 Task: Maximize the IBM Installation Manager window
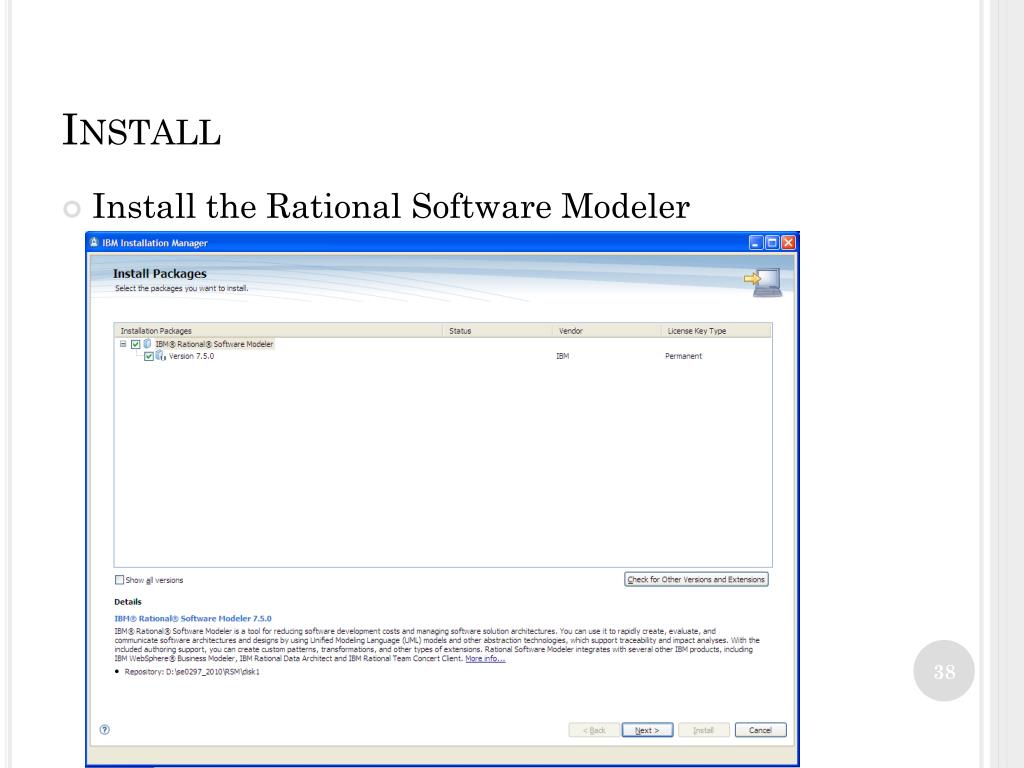coord(772,243)
